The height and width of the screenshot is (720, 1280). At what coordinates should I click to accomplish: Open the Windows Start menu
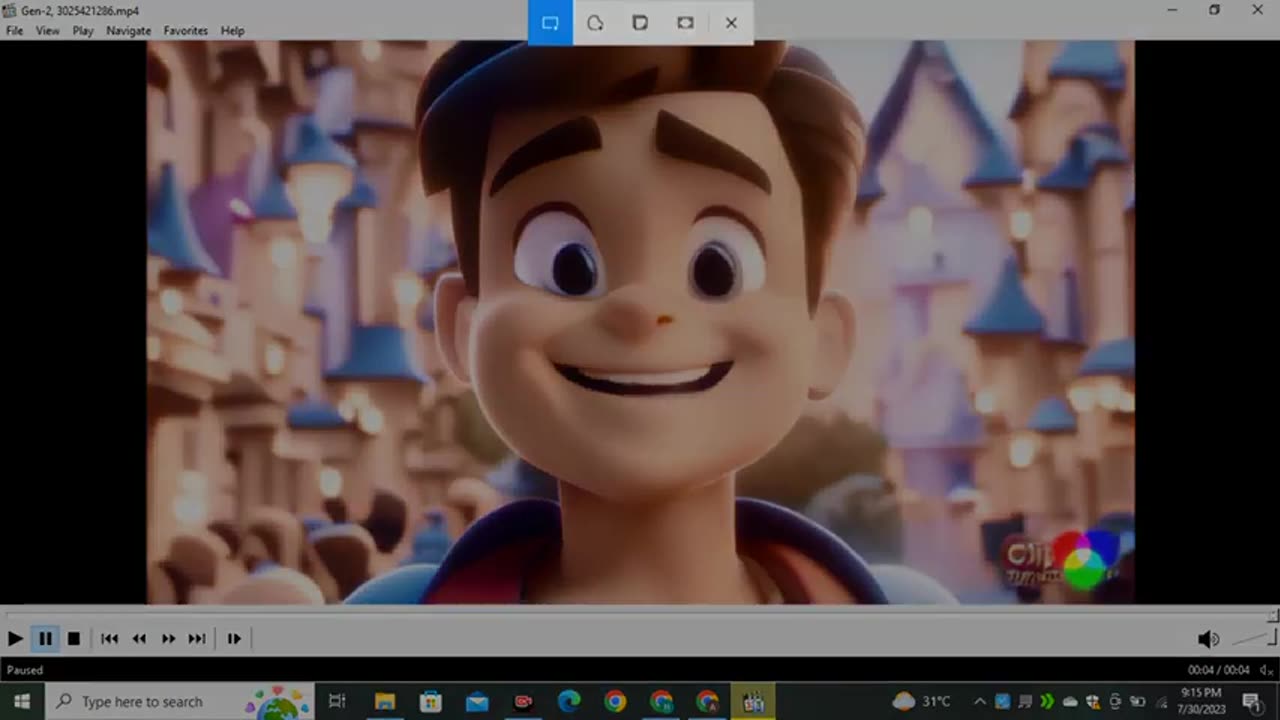click(22, 701)
